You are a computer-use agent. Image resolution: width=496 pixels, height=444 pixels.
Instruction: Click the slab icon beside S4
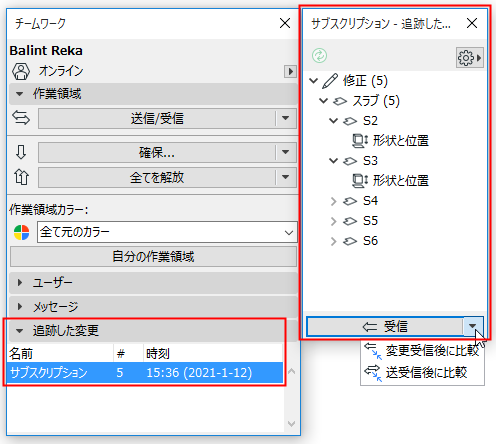click(x=350, y=201)
